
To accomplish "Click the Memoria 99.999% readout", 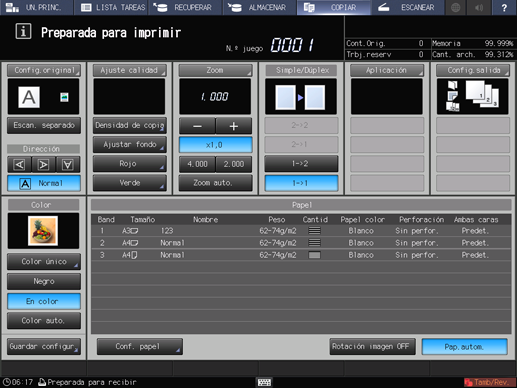I will point(472,43).
